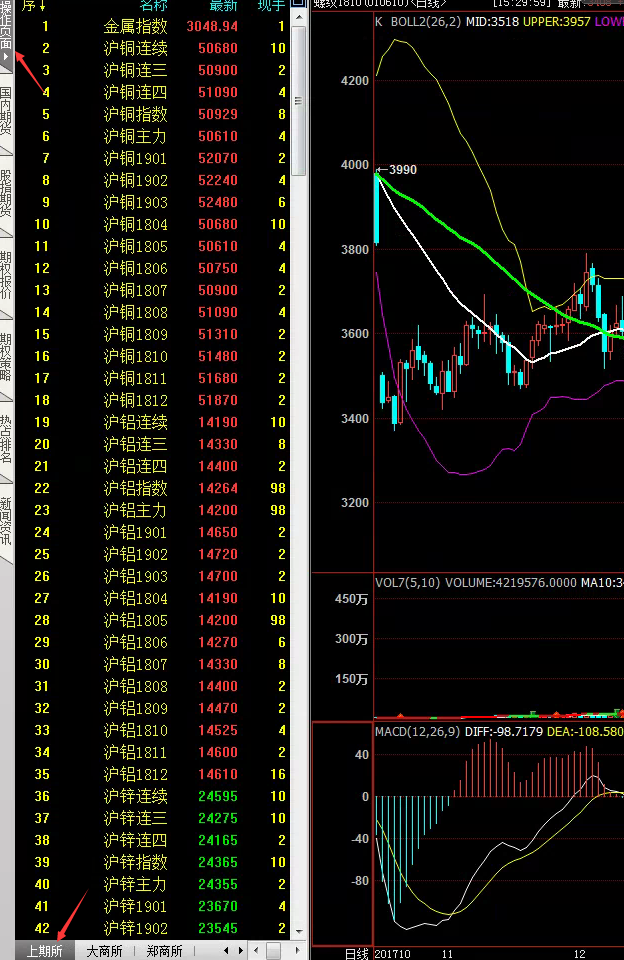Click the horizontal scrollbar thumb below list

coord(272,951)
